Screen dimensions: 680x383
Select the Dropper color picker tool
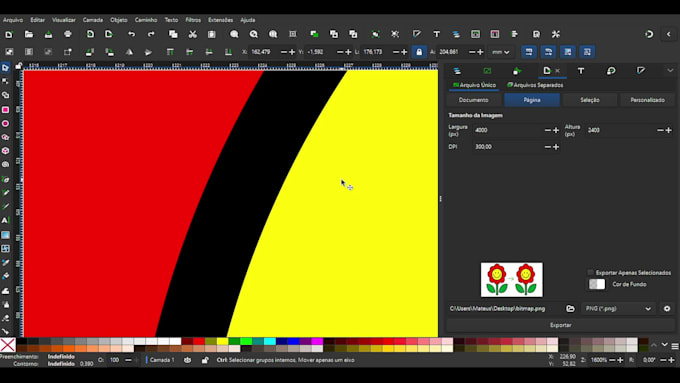tap(5, 262)
